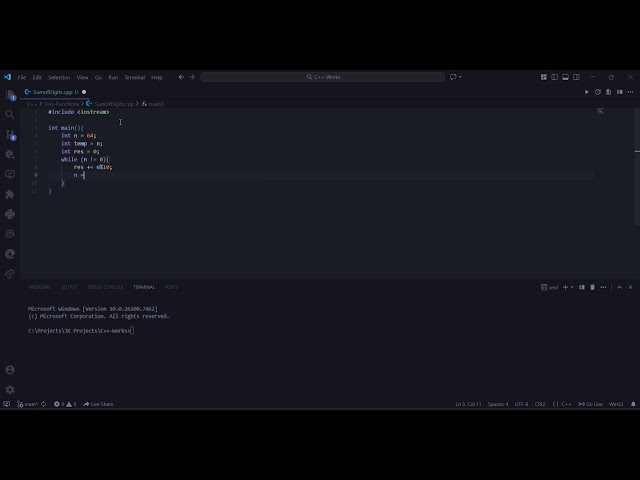Open the Python extension view
This screenshot has width=640, height=480.
10,214
